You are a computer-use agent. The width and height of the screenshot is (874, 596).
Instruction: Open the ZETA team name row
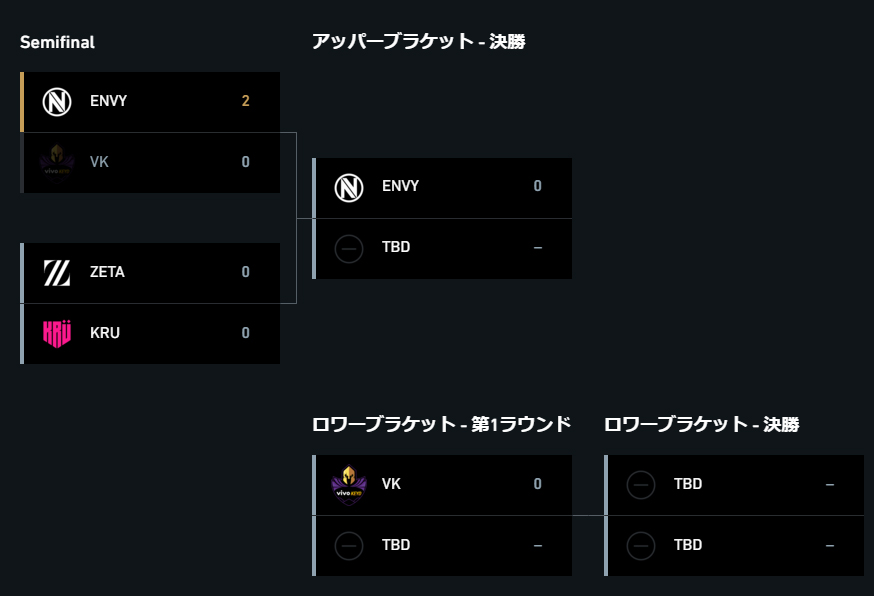pyautogui.click(x=150, y=273)
